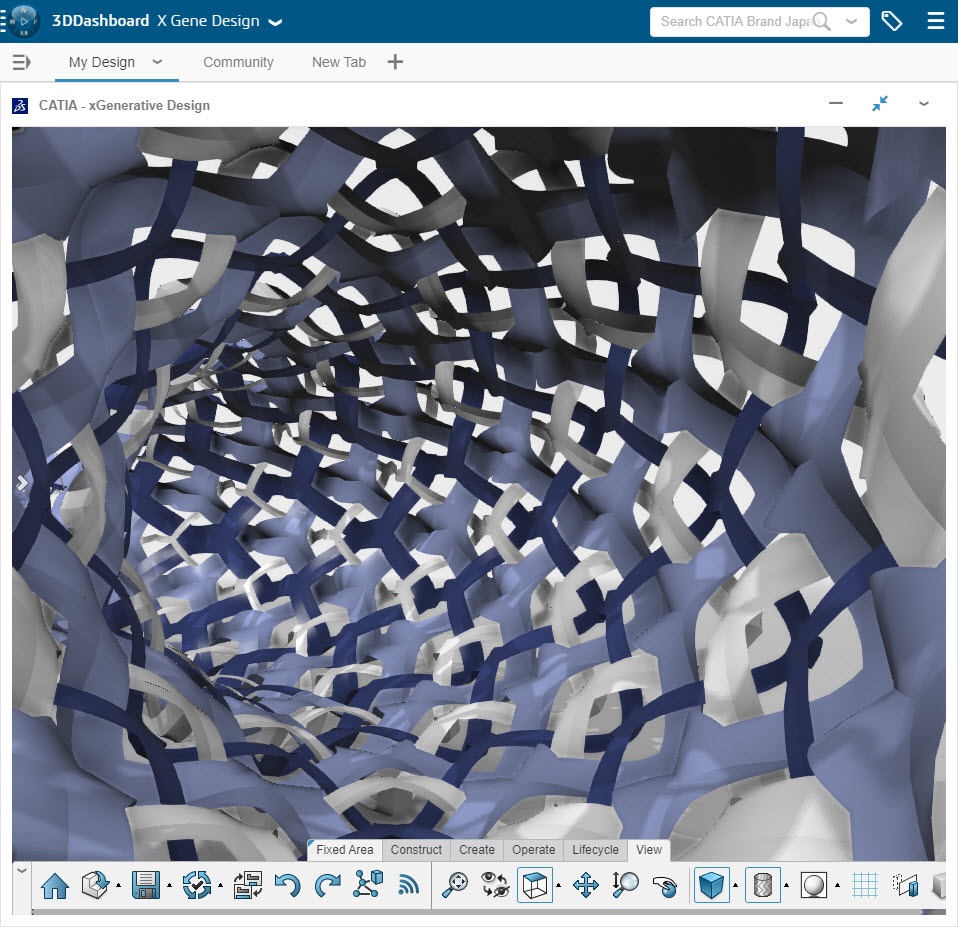Open the X Gene Design dashboard dropdown
The height and width of the screenshot is (927, 958).
tap(276, 22)
